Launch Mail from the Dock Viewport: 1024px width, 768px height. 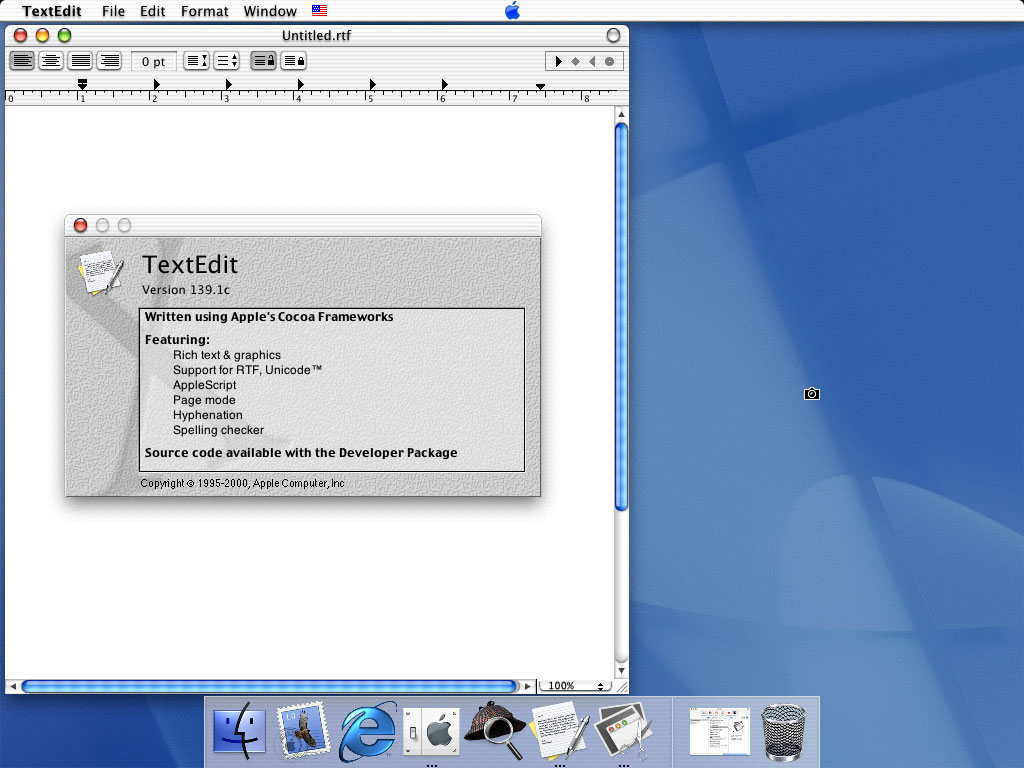tap(302, 731)
